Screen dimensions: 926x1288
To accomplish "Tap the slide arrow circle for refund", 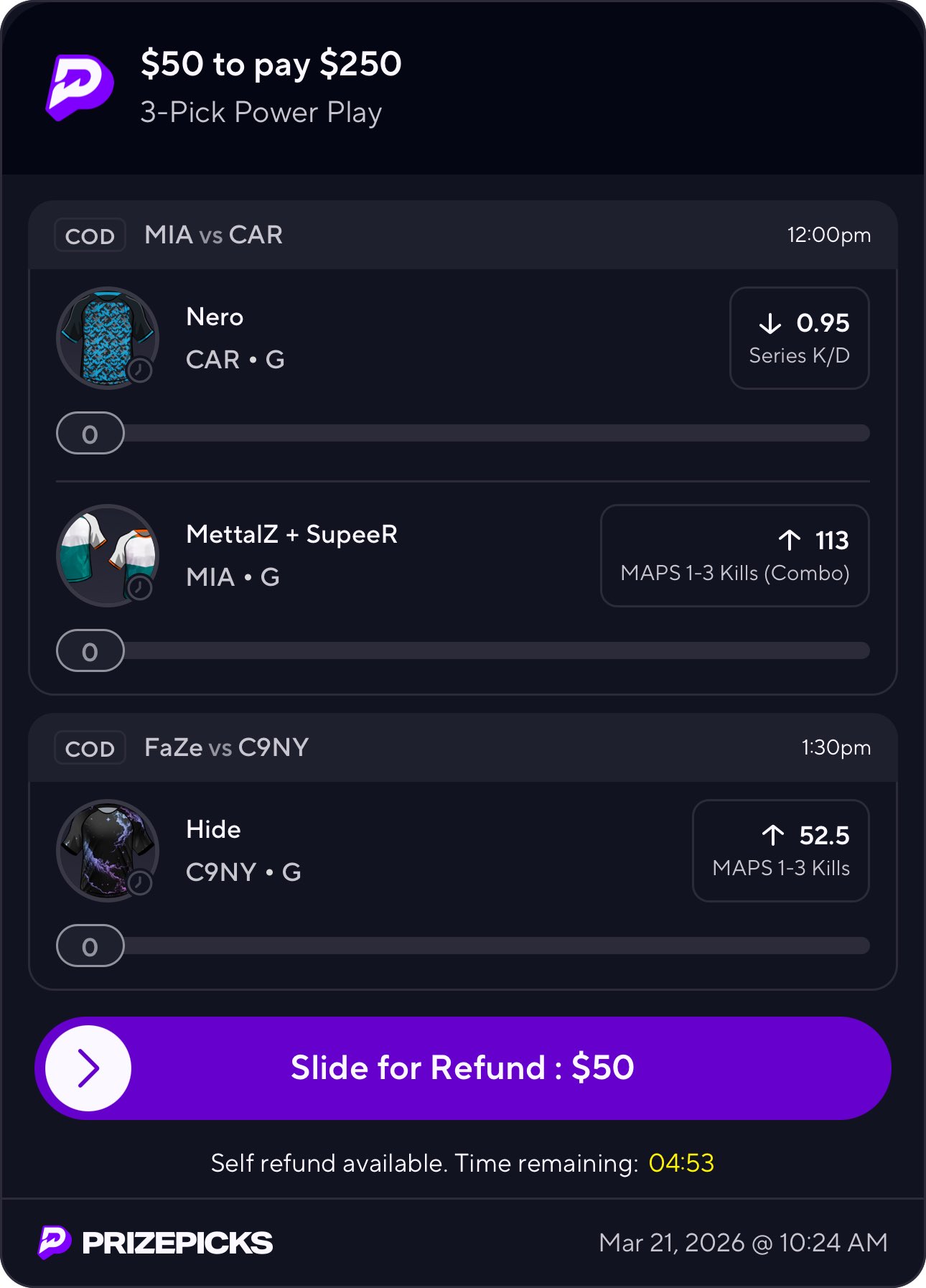I will (x=88, y=1068).
